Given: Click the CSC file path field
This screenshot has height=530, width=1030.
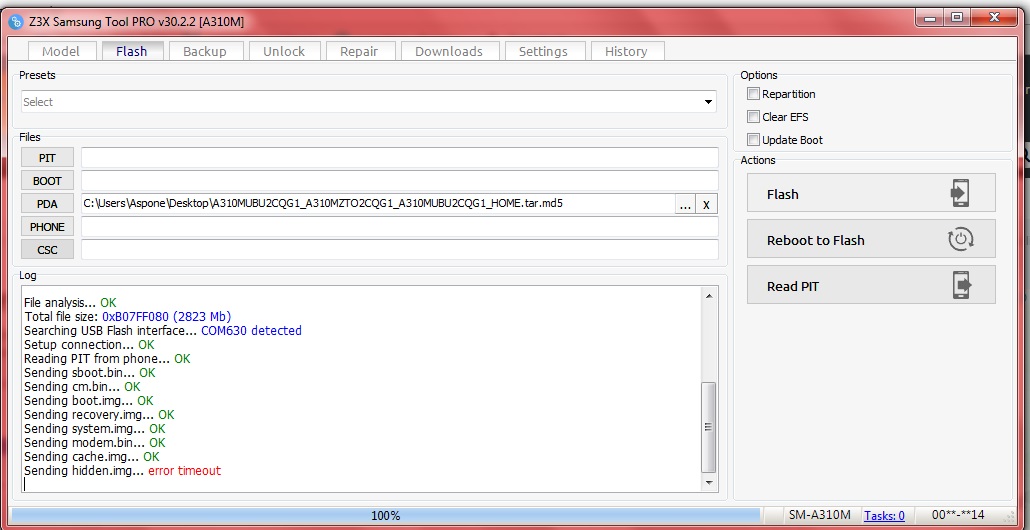Looking at the screenshot, I should click(400, 250).
